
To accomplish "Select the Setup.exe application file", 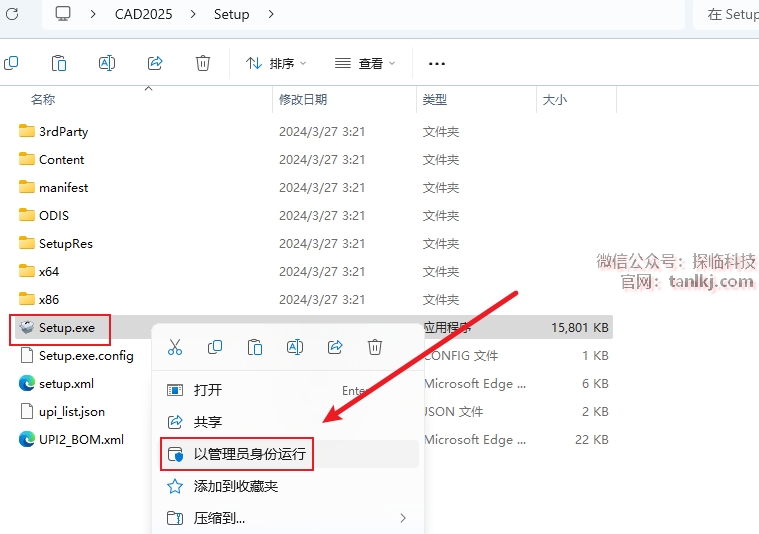I will pos(57,328).
